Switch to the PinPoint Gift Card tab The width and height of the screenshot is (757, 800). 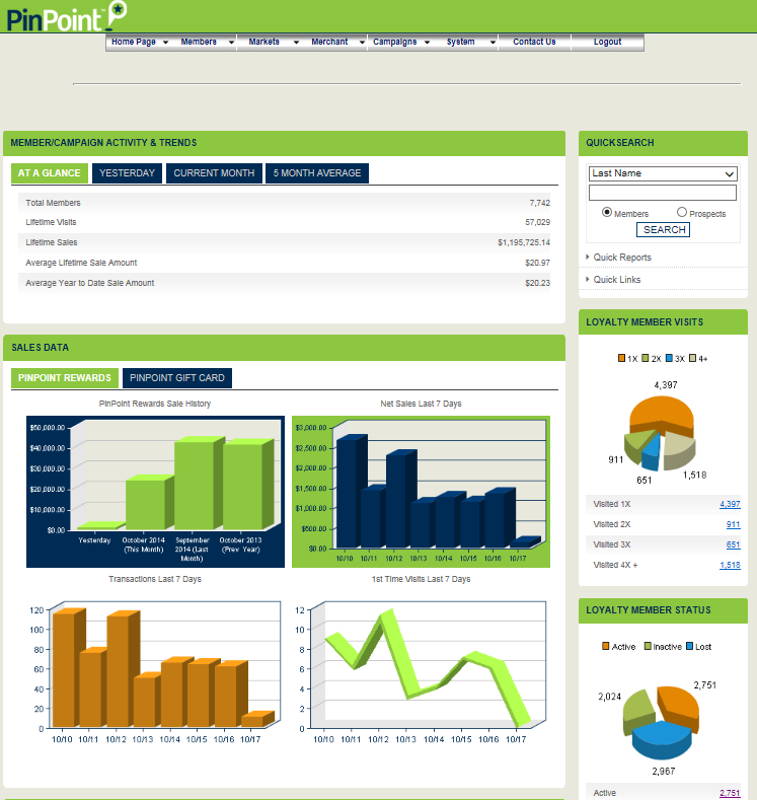(177, 378)
